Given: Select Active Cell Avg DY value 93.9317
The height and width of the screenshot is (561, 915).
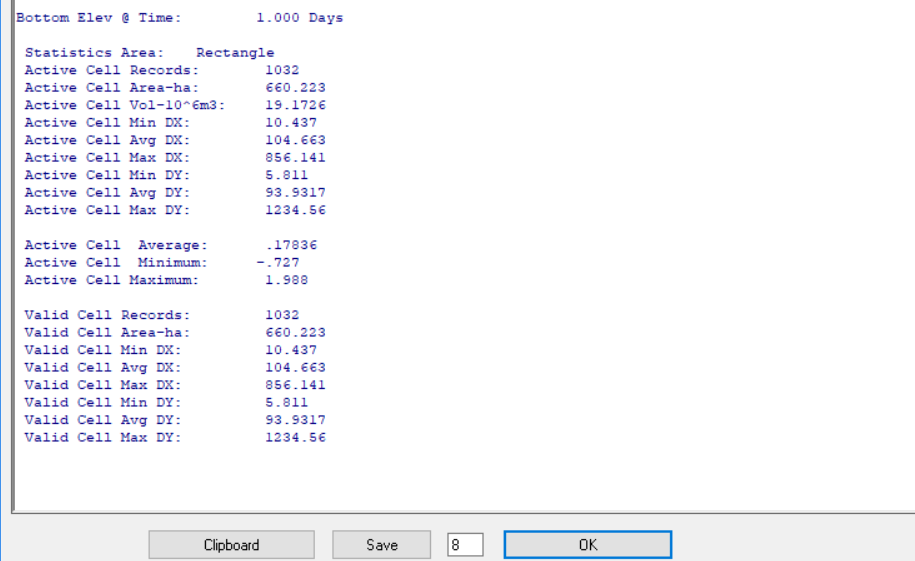Looking at the screenshot, I should pos(295,193).
